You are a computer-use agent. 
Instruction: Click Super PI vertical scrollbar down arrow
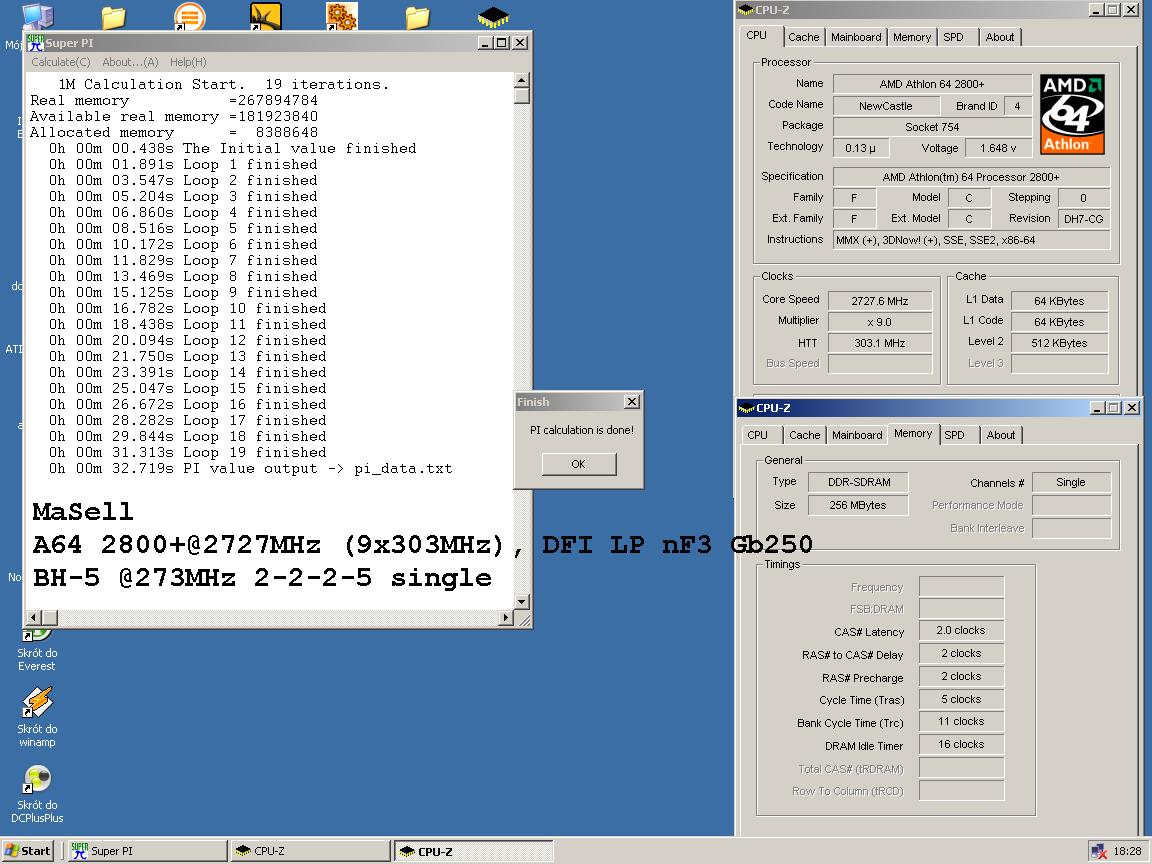(x=522, y=602)
